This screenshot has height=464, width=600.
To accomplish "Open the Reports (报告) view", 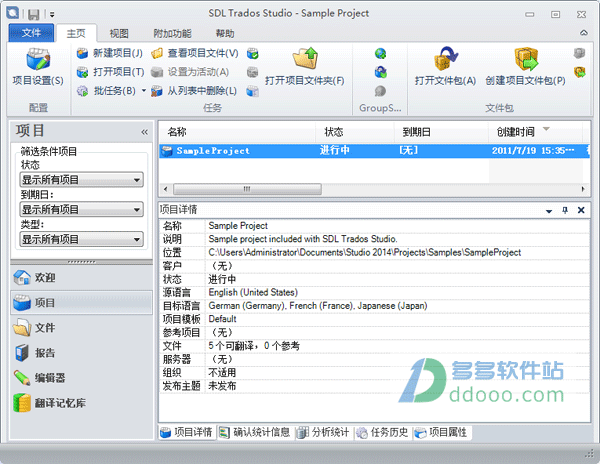I will click(x=82, y=353).
